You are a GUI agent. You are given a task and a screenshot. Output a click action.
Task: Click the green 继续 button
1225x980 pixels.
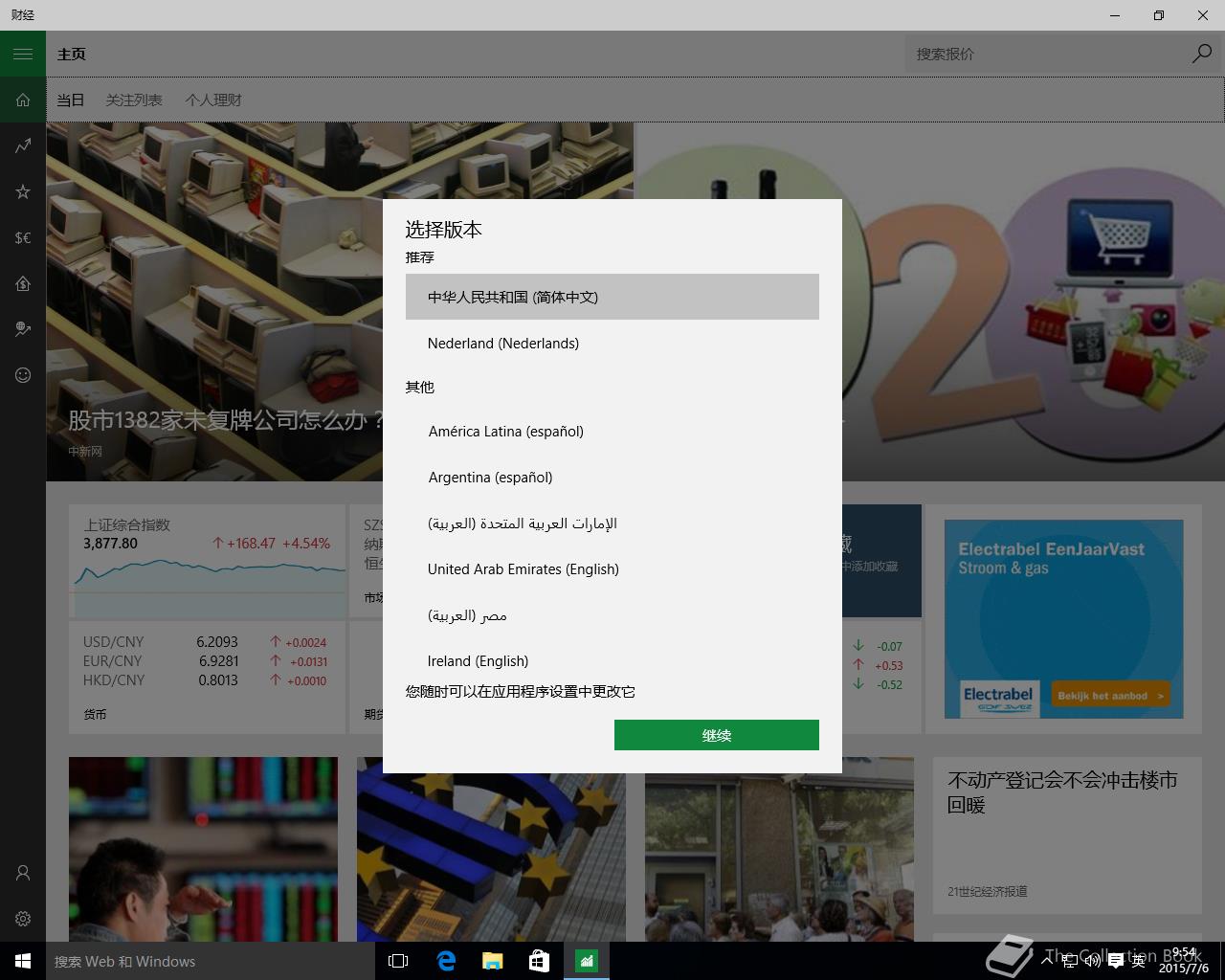point(717,735)
